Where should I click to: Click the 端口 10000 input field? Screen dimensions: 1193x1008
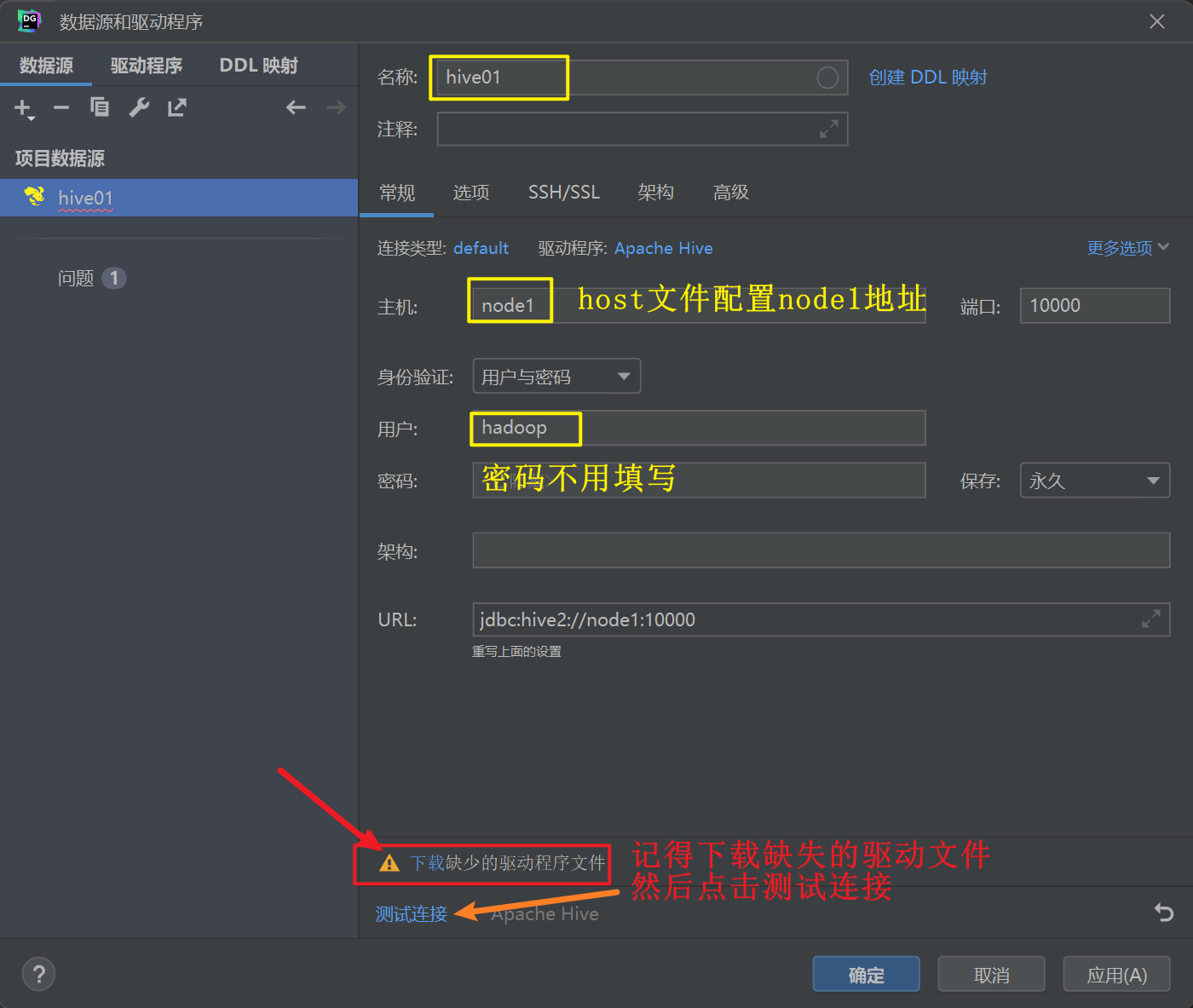[x=1095, y=305]
